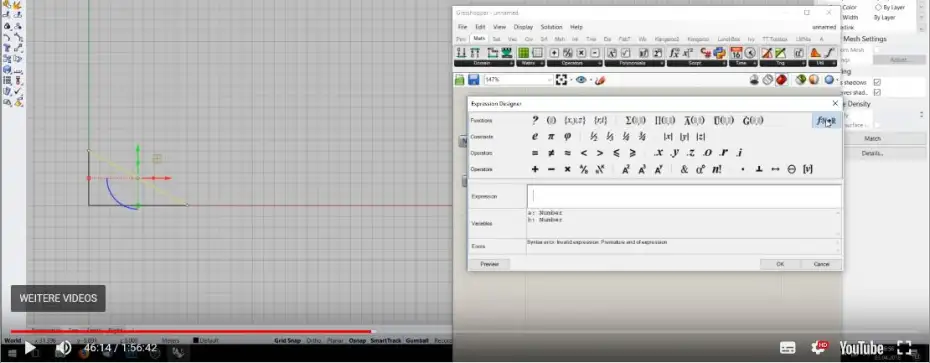This screenshot has height=363, width=930.
Task: Select the clock time component icon
Action: 750,53
